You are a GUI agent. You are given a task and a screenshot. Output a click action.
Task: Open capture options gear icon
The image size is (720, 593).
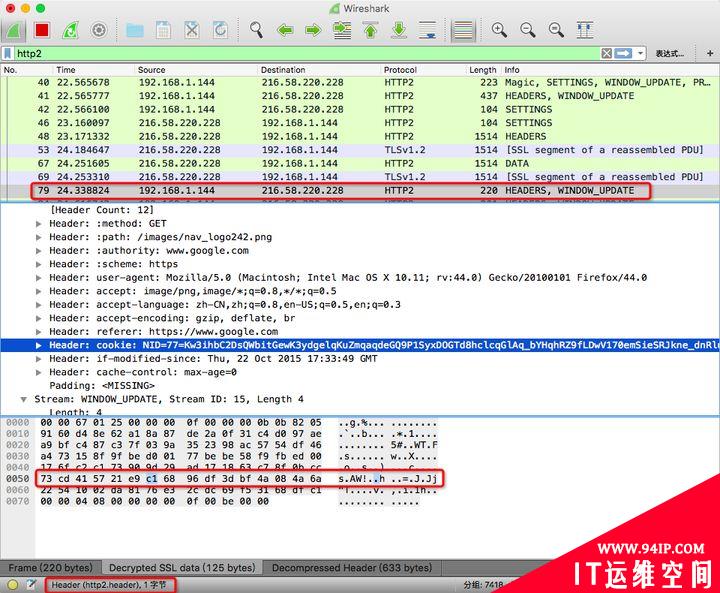[x=99, y=30]
